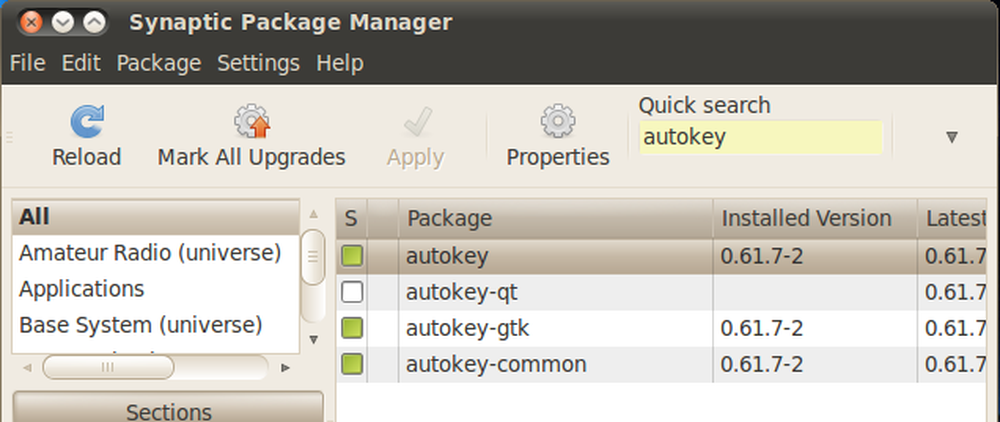The width and height of the screenshot is (1000, 422).
Task: Click installed version 0.61.7-2 of autokey-common
Action: tap(762, 365)
